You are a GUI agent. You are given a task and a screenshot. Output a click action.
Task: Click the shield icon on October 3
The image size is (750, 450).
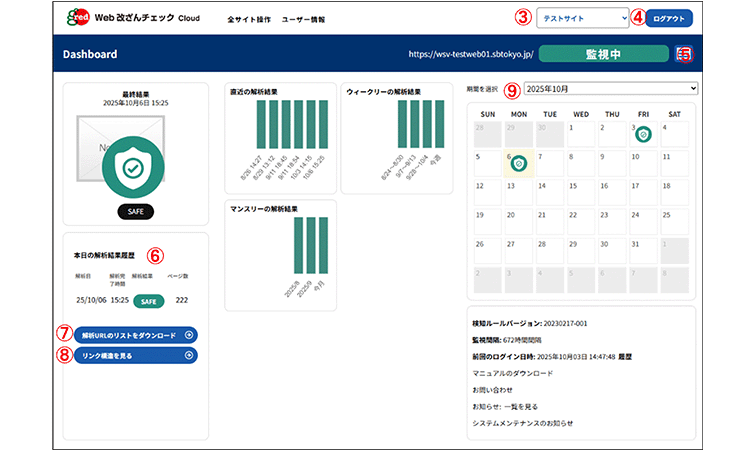coord(643,134)
